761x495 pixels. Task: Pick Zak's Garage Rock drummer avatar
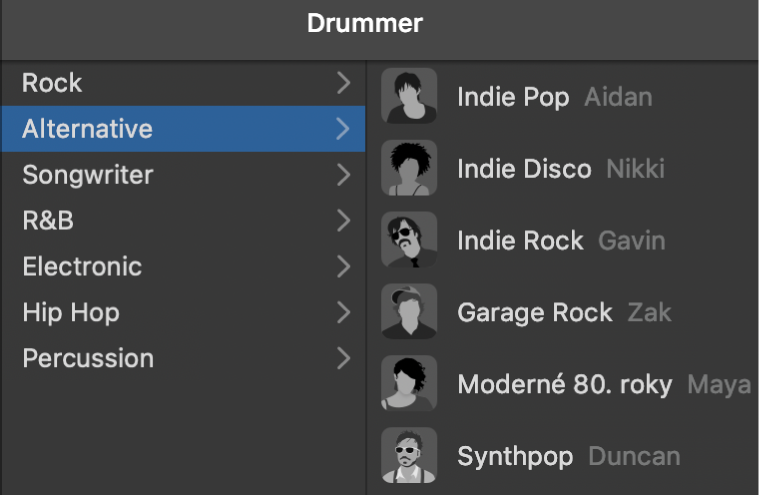point(409,312)
